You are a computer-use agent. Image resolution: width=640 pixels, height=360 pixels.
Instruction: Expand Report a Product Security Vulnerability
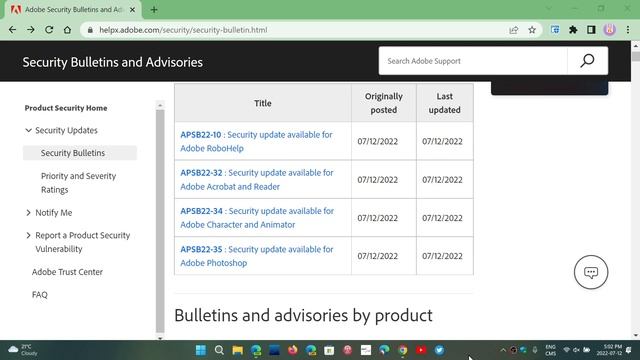coord(28,236)
